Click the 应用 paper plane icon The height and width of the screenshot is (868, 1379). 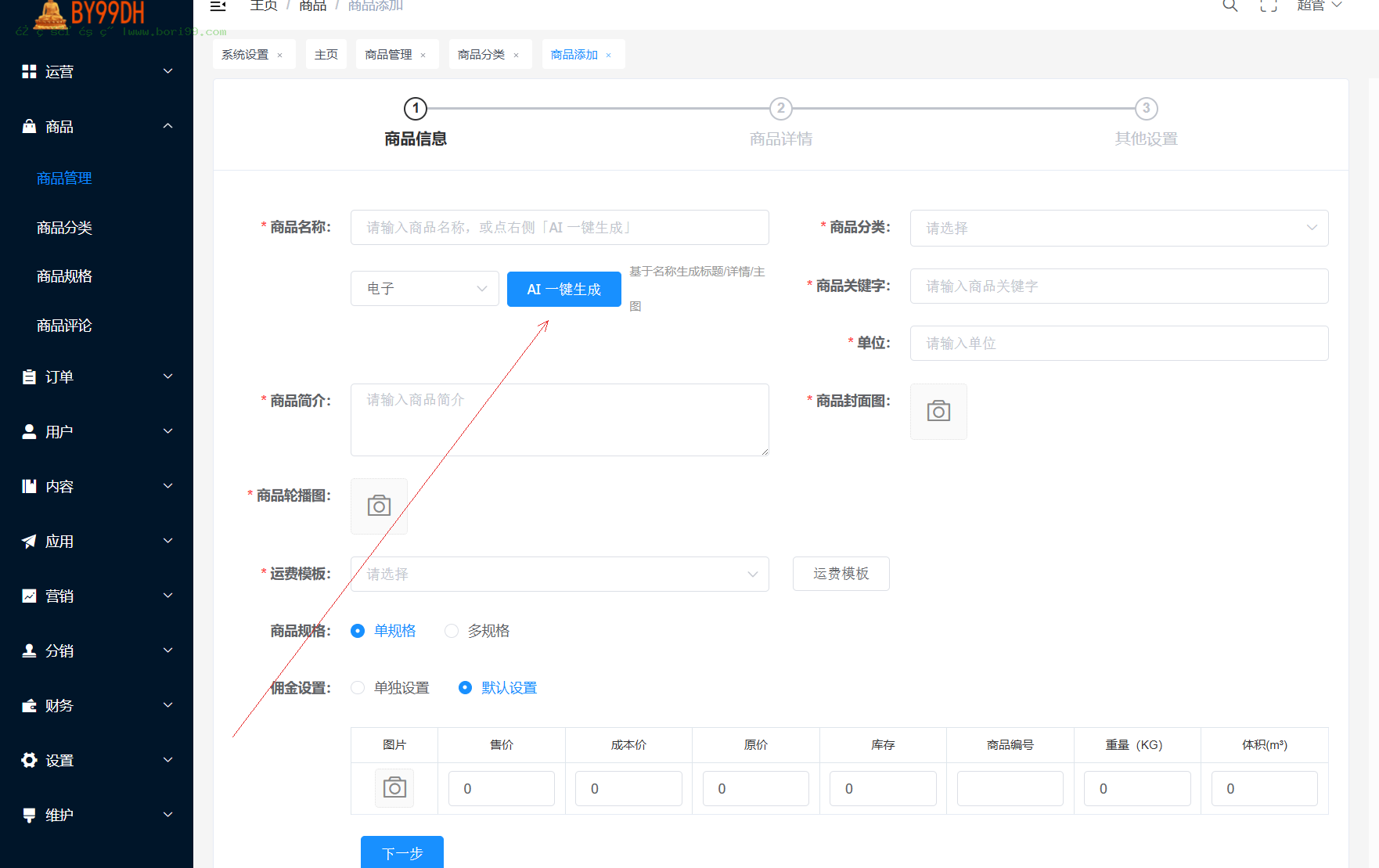coord(29,541)
